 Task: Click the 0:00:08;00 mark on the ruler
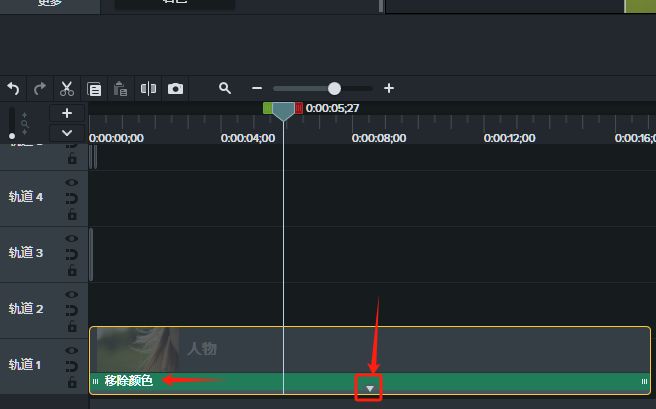pos(379,138)
